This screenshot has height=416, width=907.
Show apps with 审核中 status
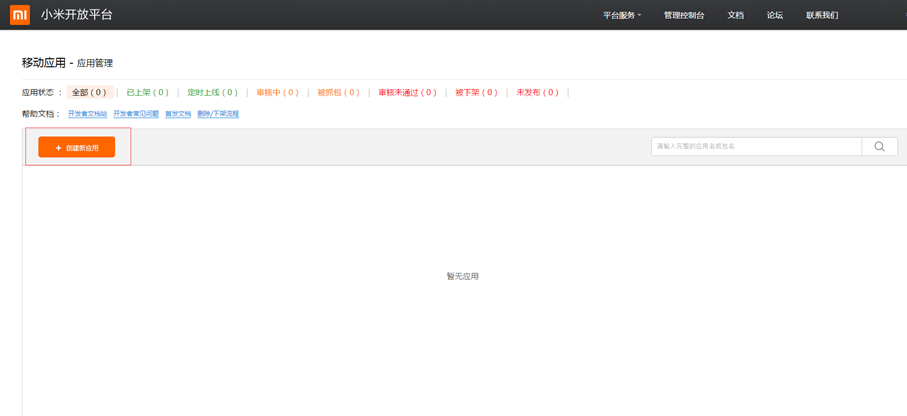[x=277, y=93]
